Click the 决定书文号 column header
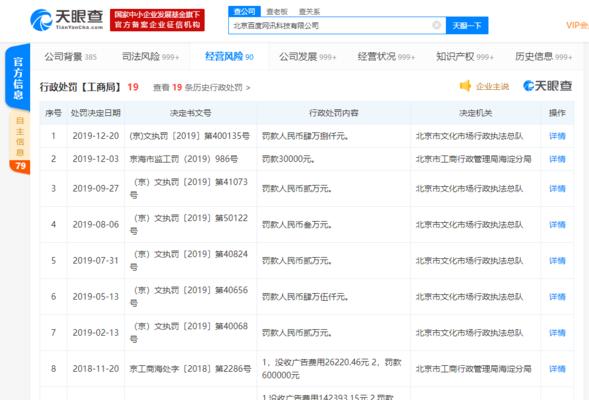This screenshot has height=400, width=589. click(190, 113)
